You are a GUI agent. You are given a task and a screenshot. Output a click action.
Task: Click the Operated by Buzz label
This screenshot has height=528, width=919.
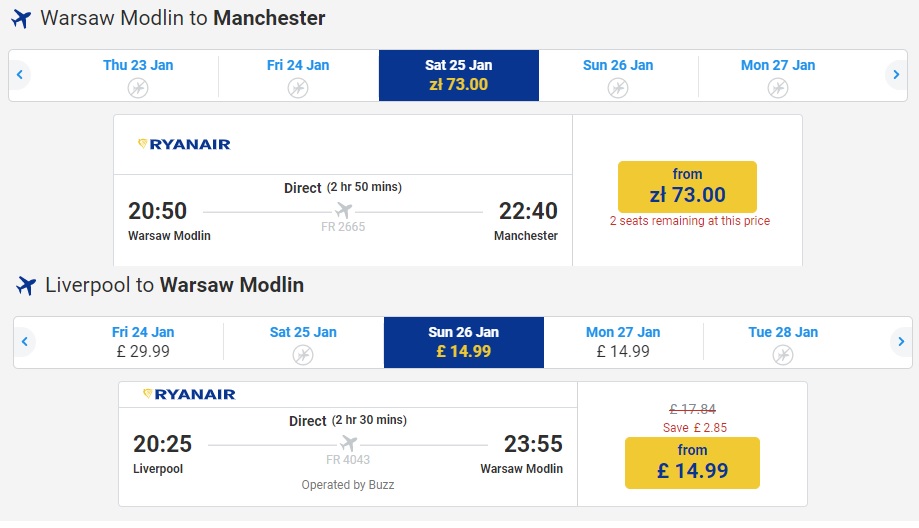coord(348,485)
